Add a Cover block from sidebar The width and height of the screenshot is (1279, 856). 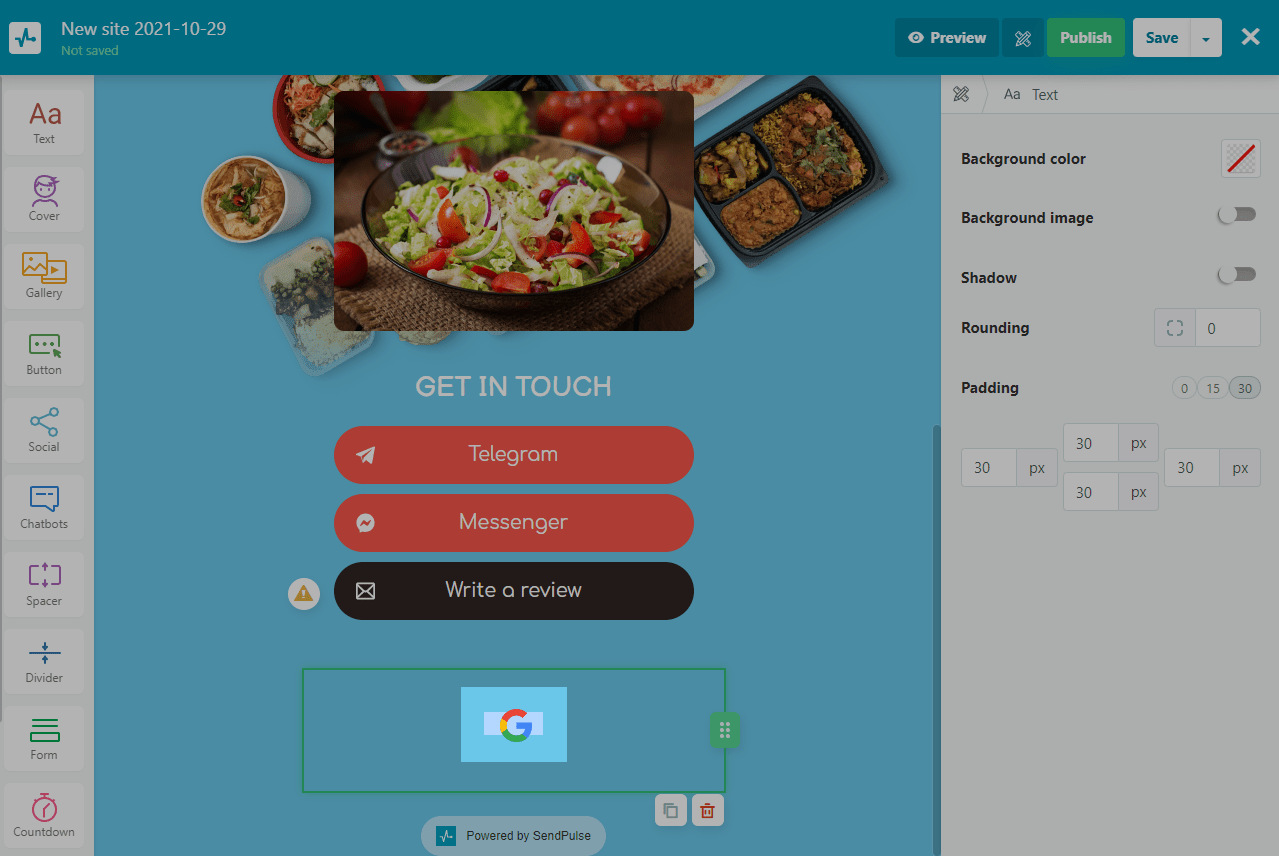(44, 199)
